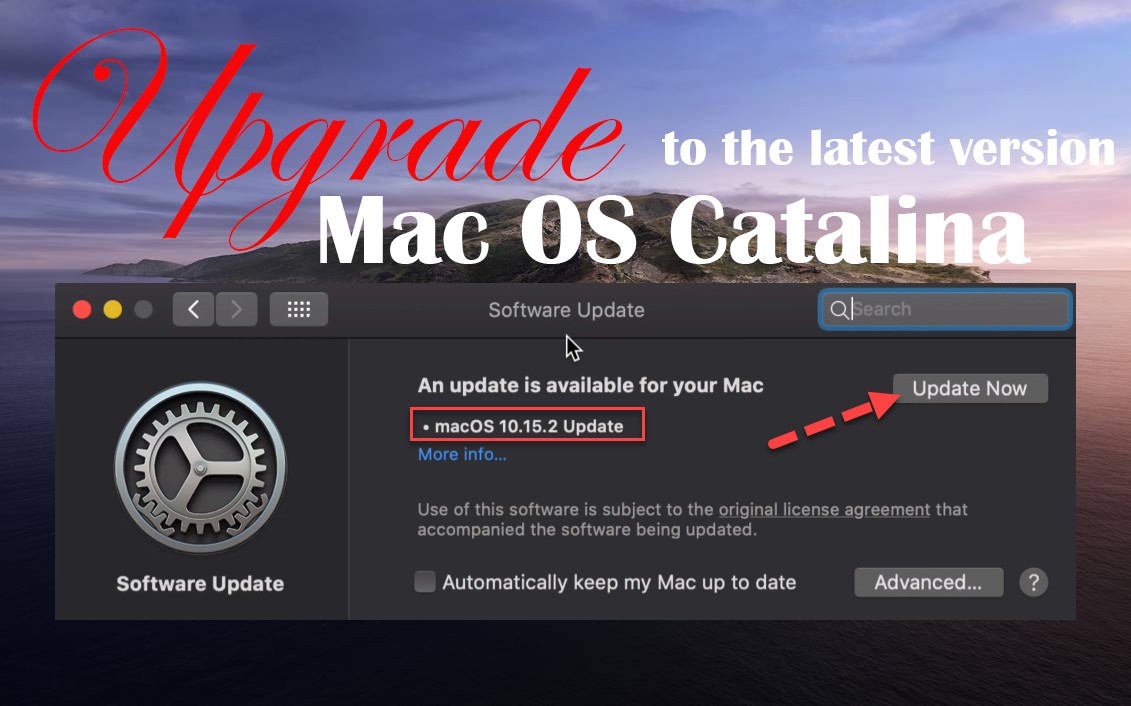Minimize window with the yellow button

pos(113,309)
